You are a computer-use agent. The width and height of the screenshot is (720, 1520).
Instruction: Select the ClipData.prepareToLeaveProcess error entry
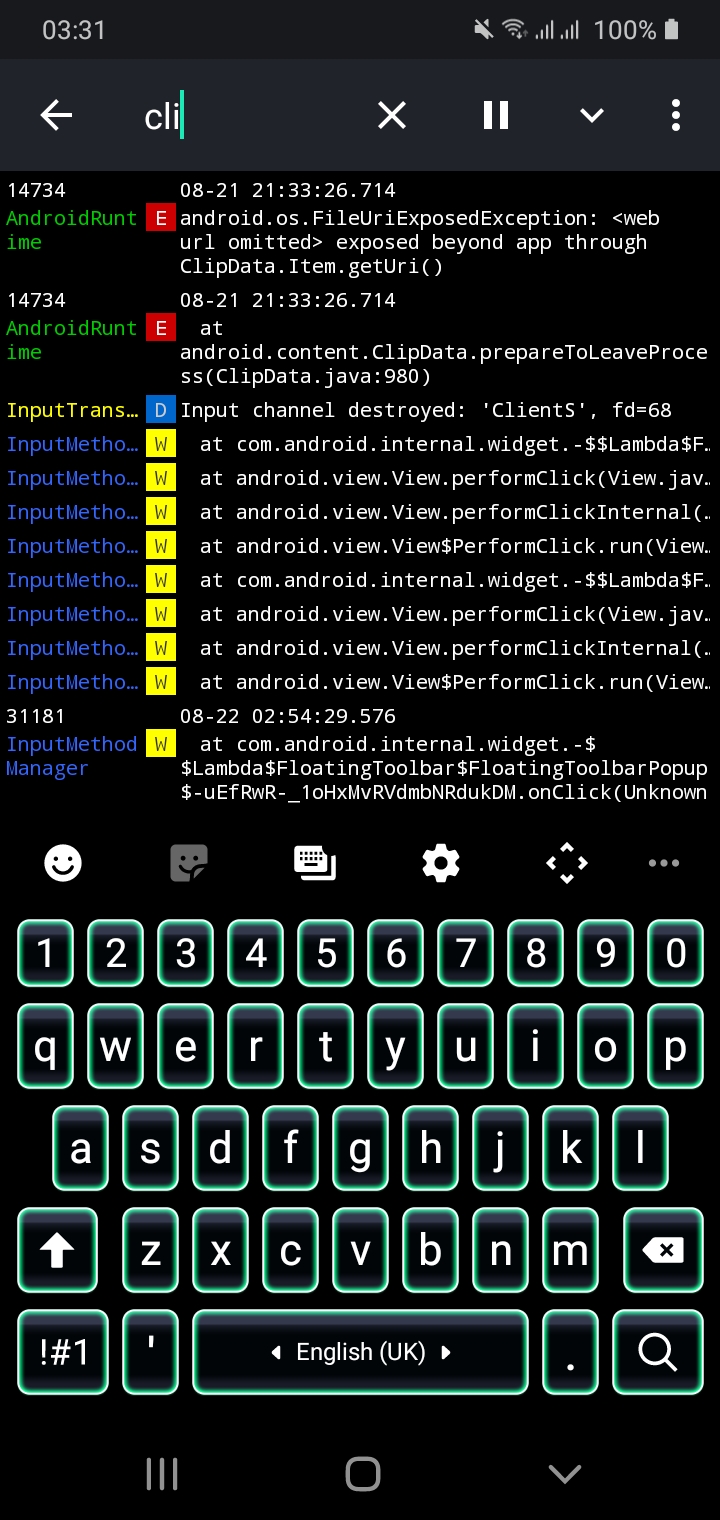360,340
